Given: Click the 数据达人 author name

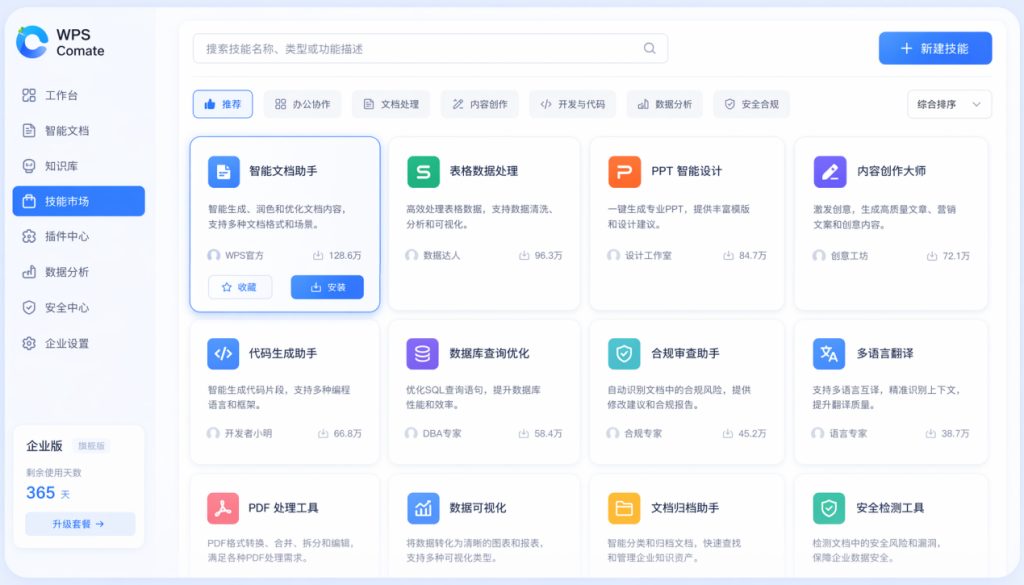Looking at the screenshot, I should point(441,255).
